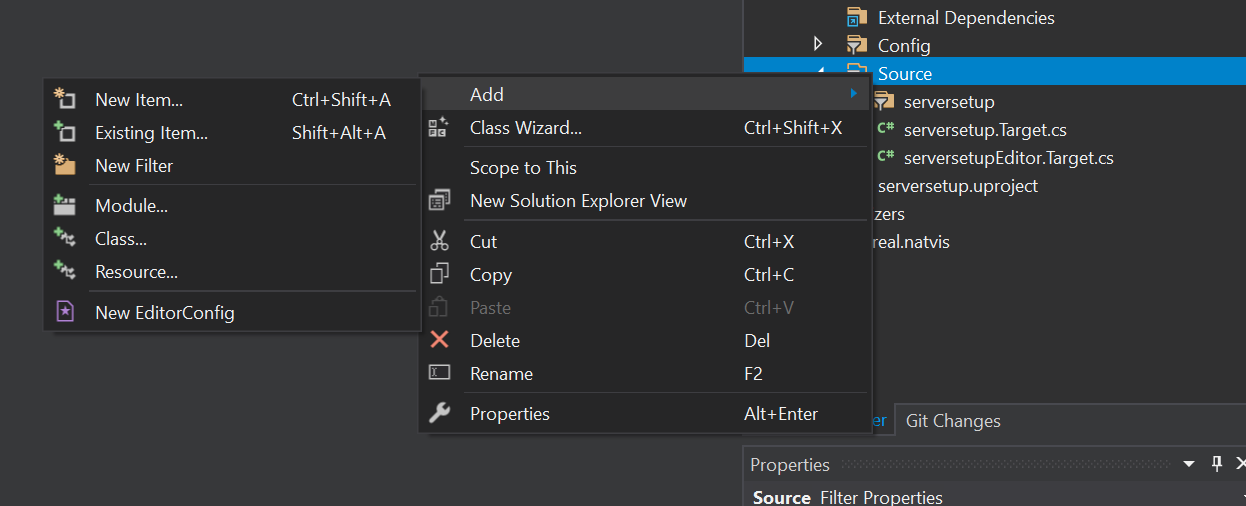The height and width of the screenshot is (506, 1246).
Task: Select serversetup.uproject in the tree
Action: click(957, 186)
